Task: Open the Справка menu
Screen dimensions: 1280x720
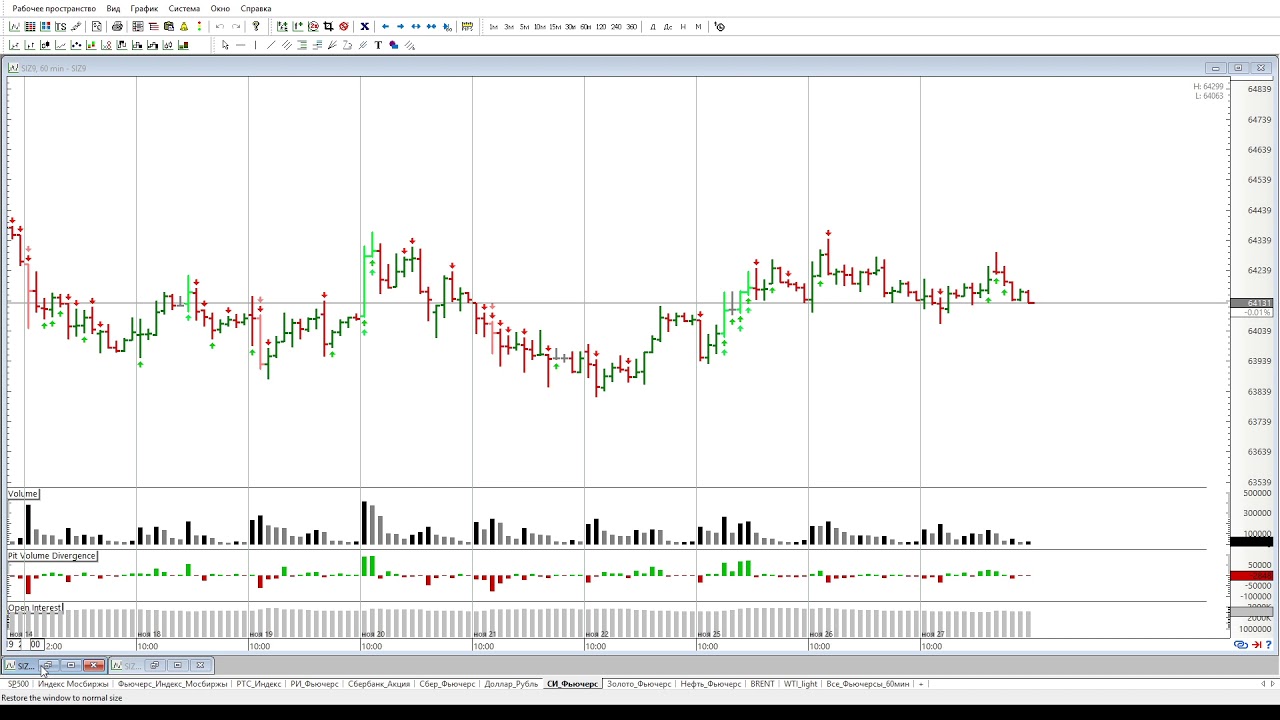Action: (x=256, y=8)
